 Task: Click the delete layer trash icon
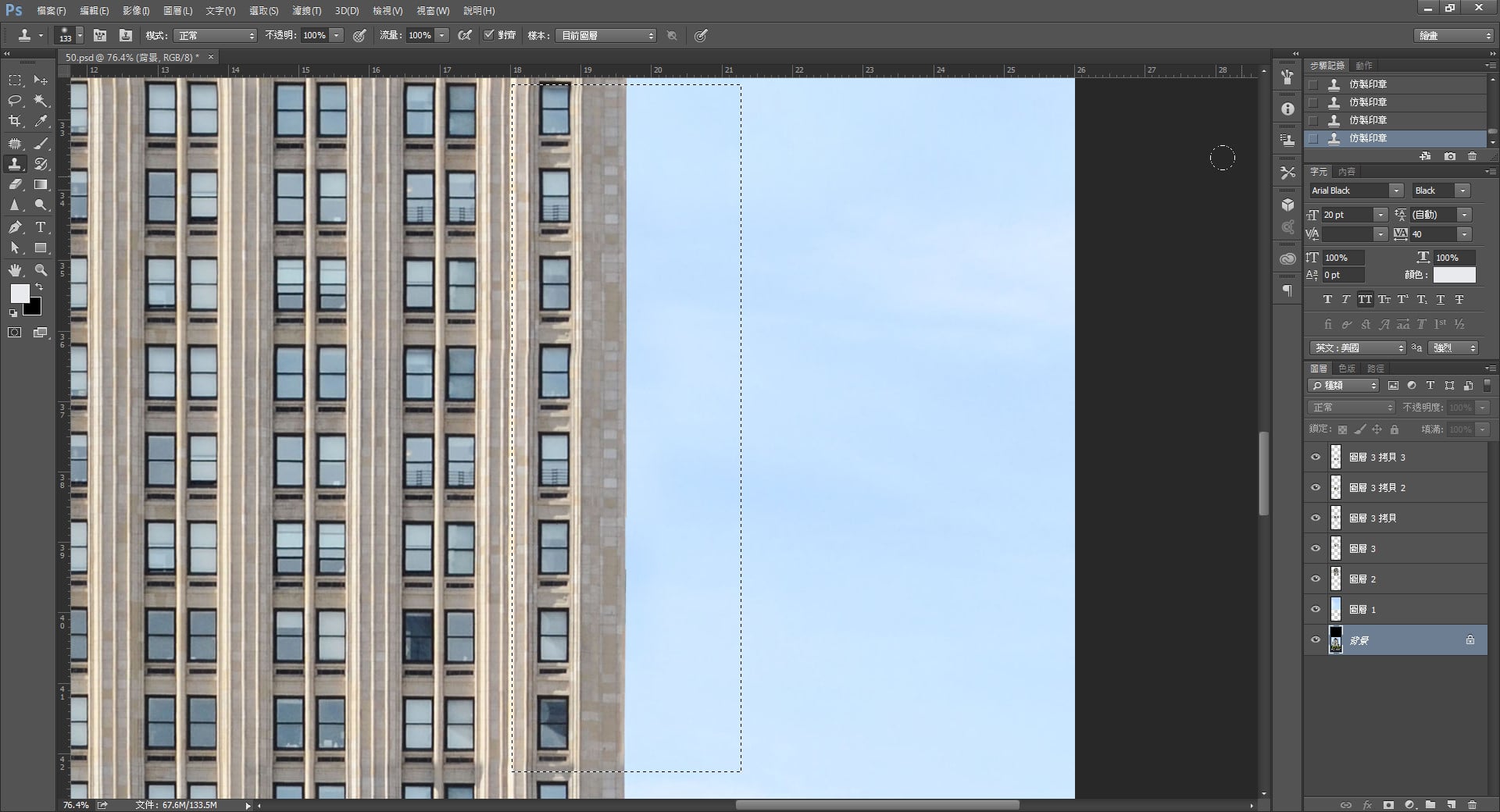pos(1472,804)
